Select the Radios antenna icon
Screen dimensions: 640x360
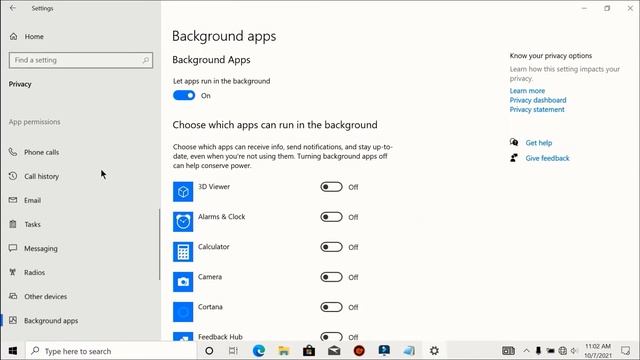pyautogui.click(x=13, y=272)
